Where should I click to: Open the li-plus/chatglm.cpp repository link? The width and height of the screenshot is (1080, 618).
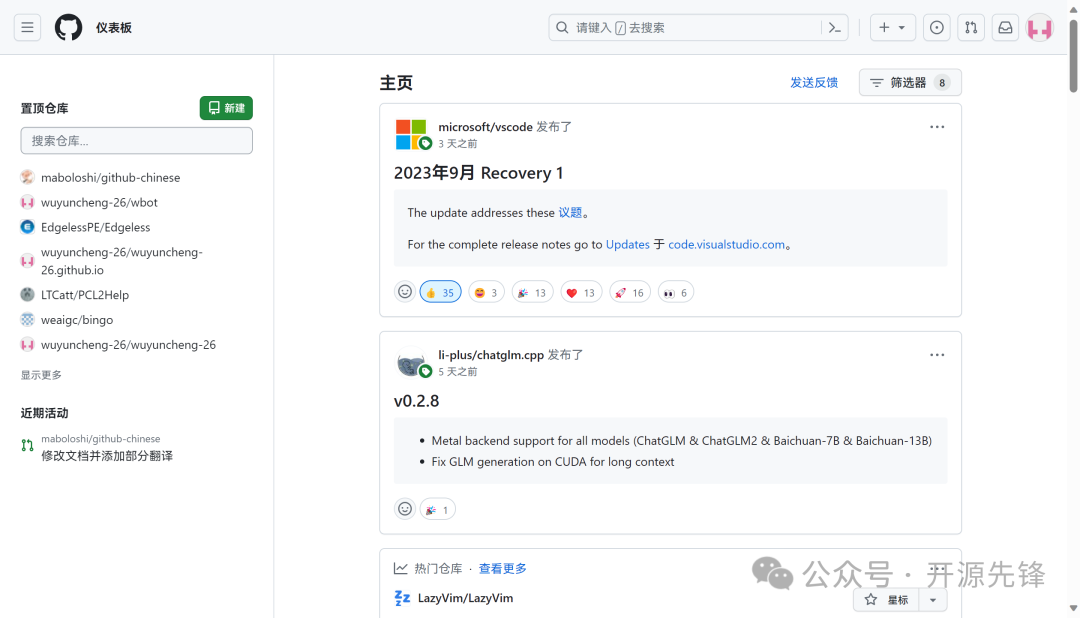click(x=491, y=355)
